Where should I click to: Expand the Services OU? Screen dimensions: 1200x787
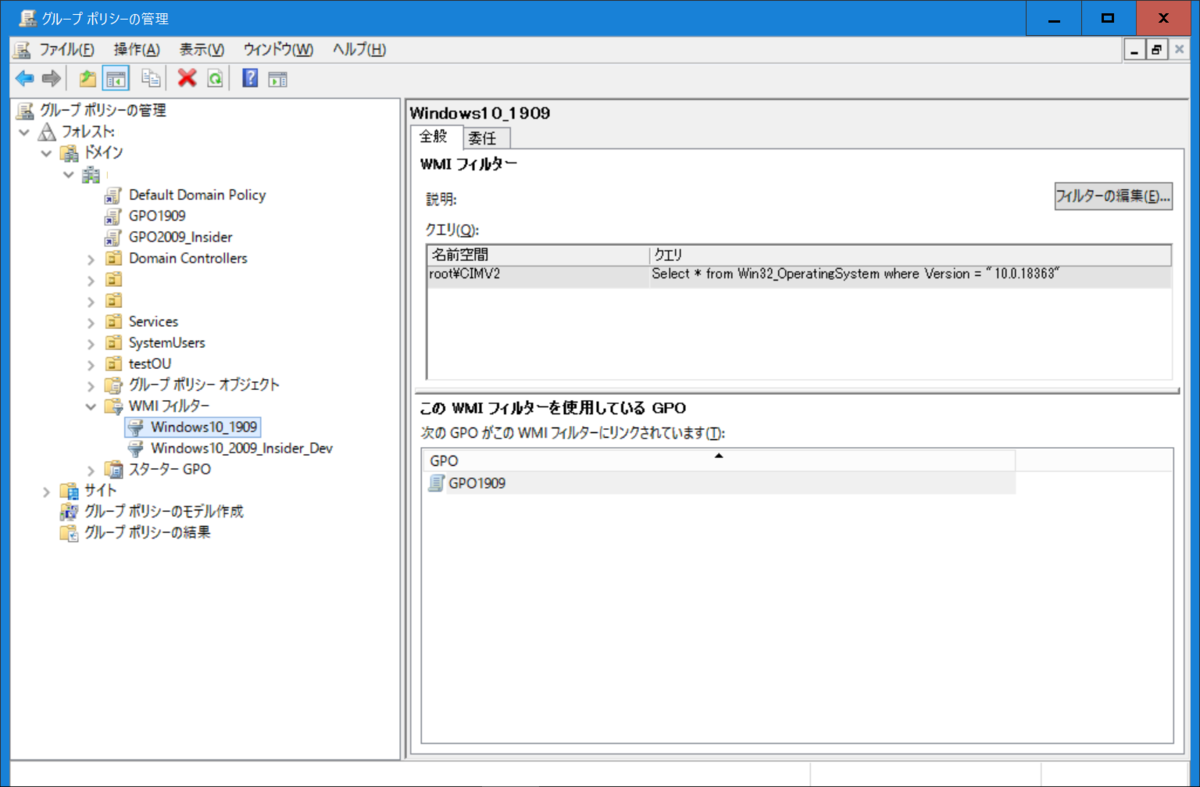pos(91,322)
